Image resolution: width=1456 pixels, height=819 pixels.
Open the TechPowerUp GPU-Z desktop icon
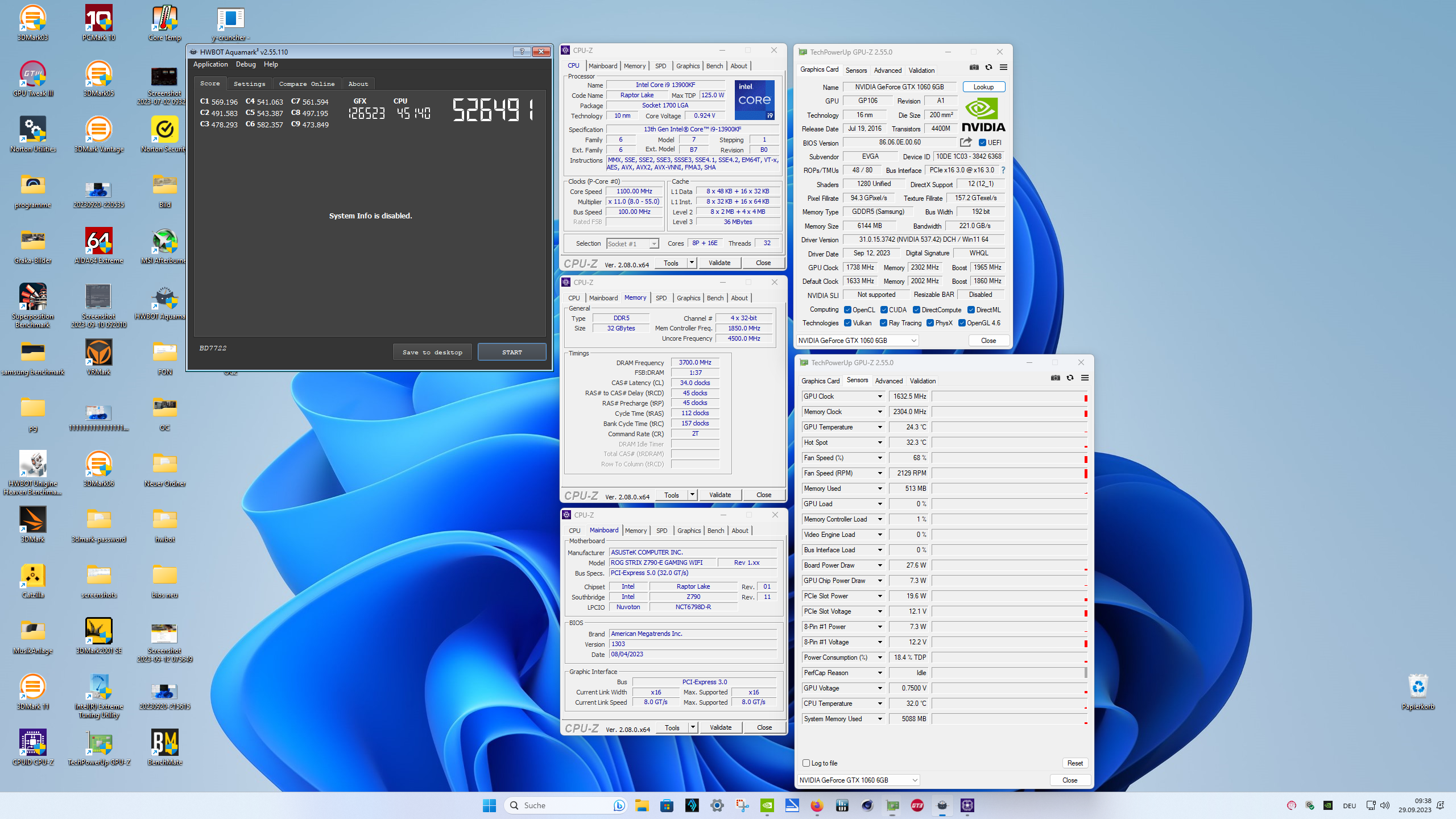pyautogui.click(x=99, y=747)
